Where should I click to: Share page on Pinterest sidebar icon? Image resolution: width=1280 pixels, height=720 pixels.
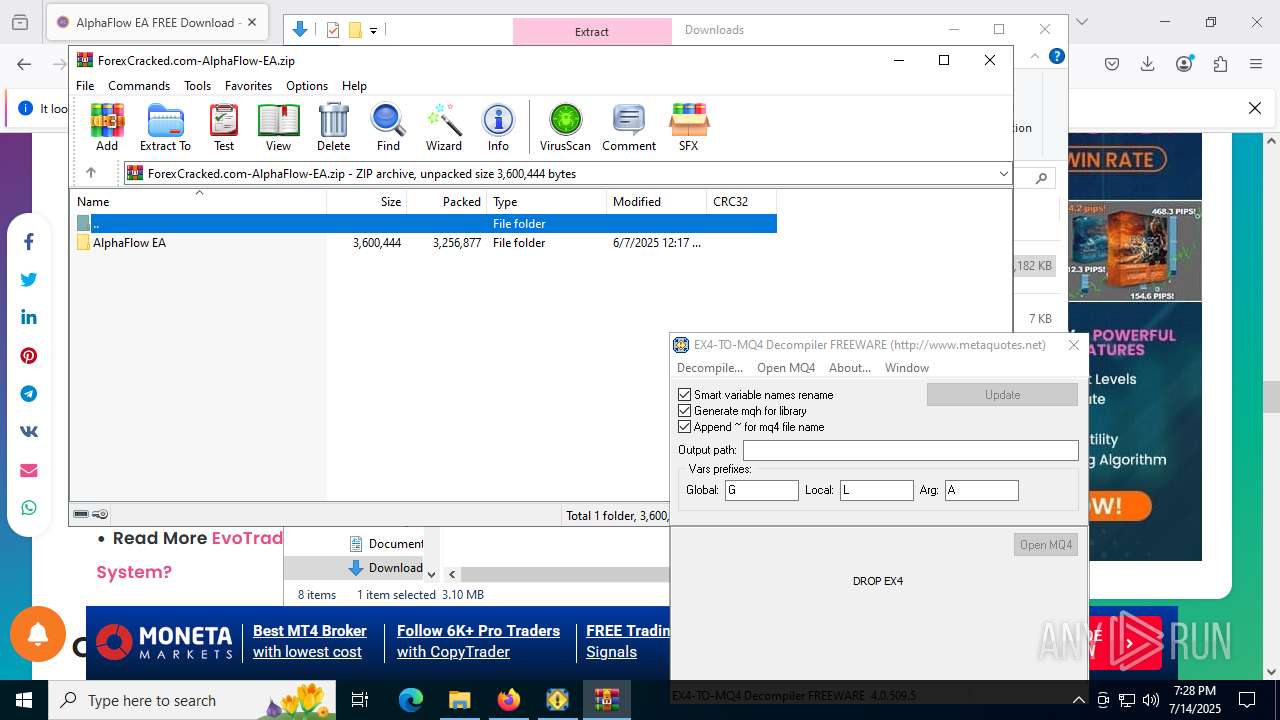click(29, 356)
